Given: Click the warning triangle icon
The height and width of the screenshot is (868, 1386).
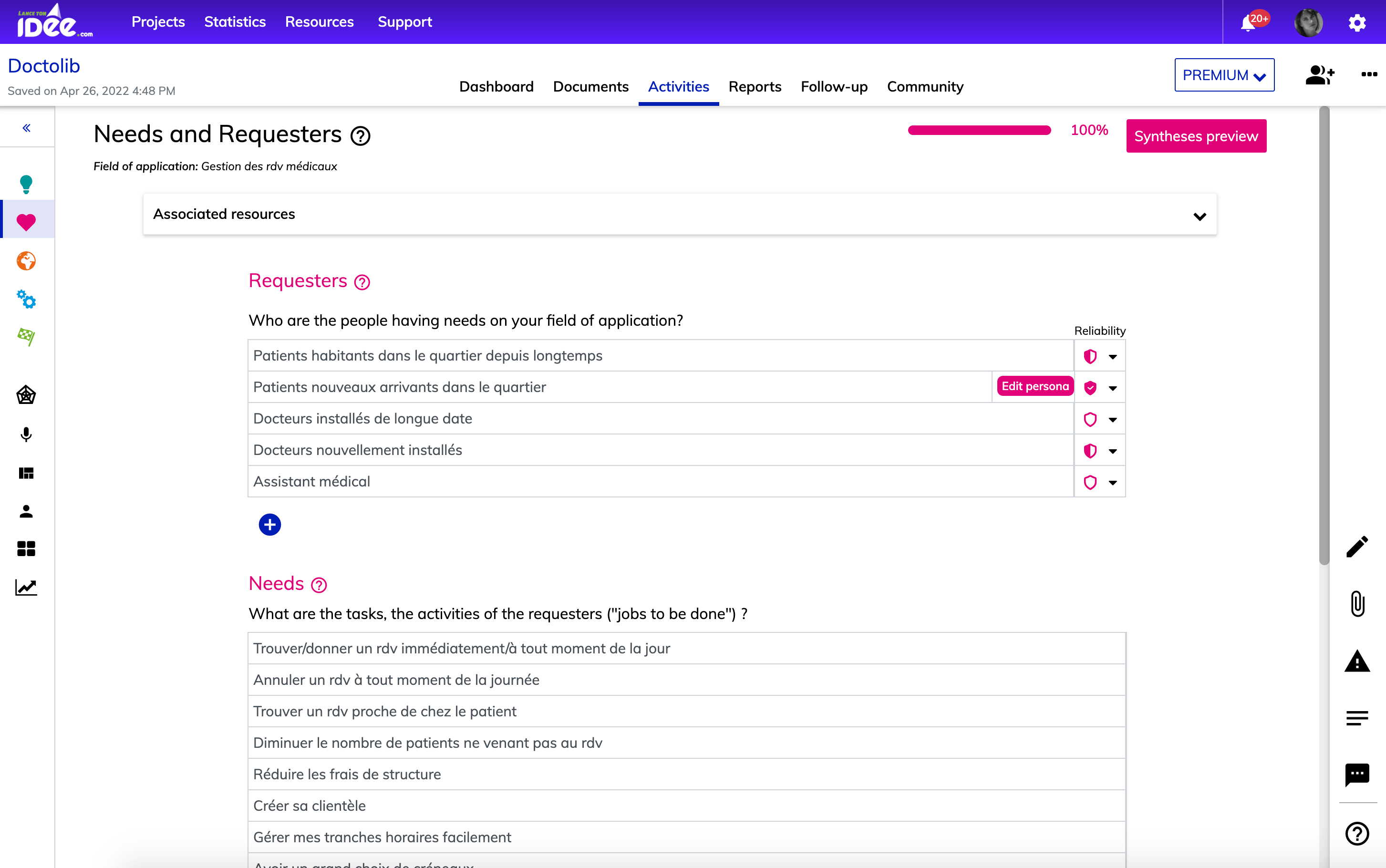Looking at the screenshot, I should coord(1357,661).
